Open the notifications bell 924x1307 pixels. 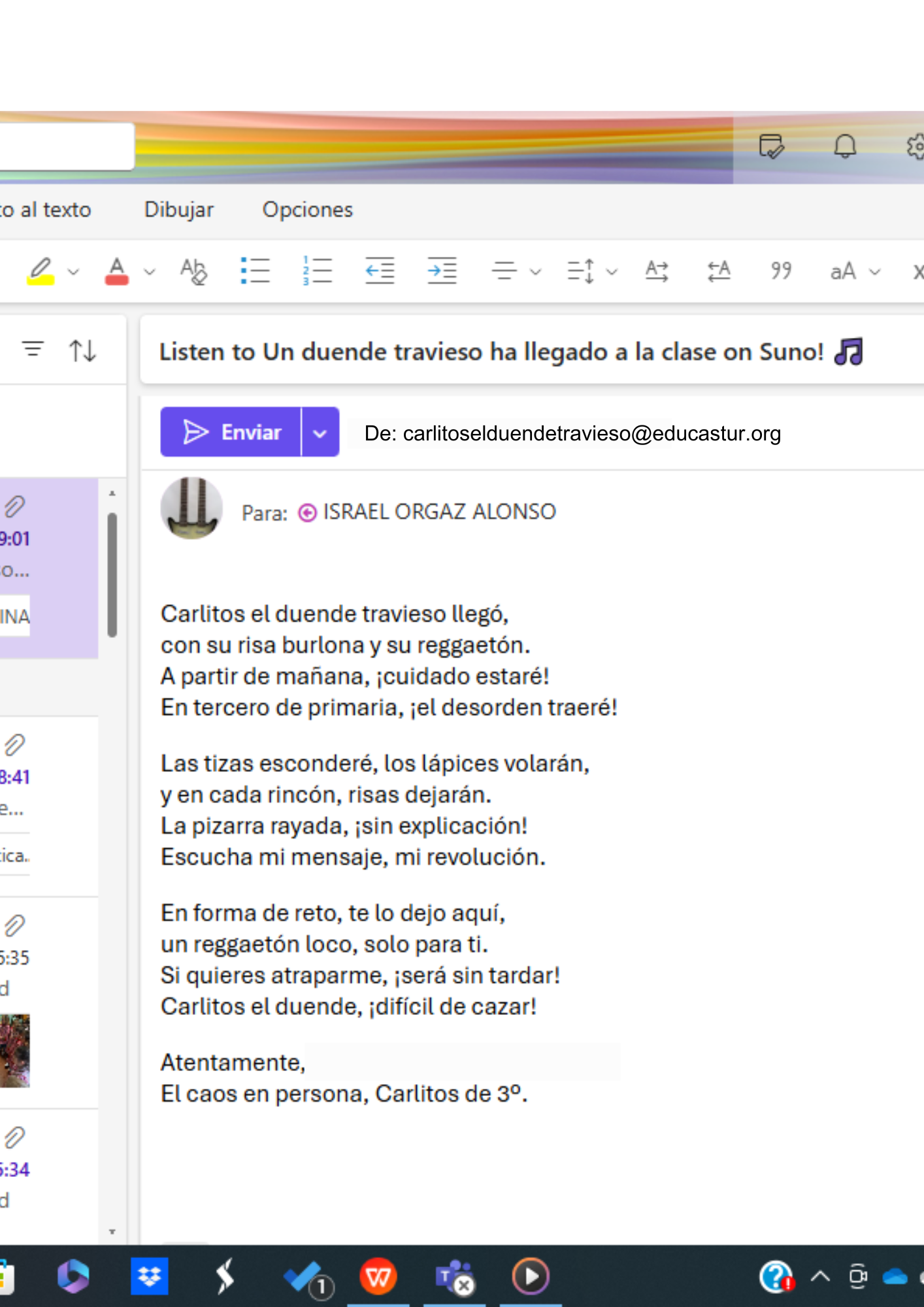[x=844, y=146]
